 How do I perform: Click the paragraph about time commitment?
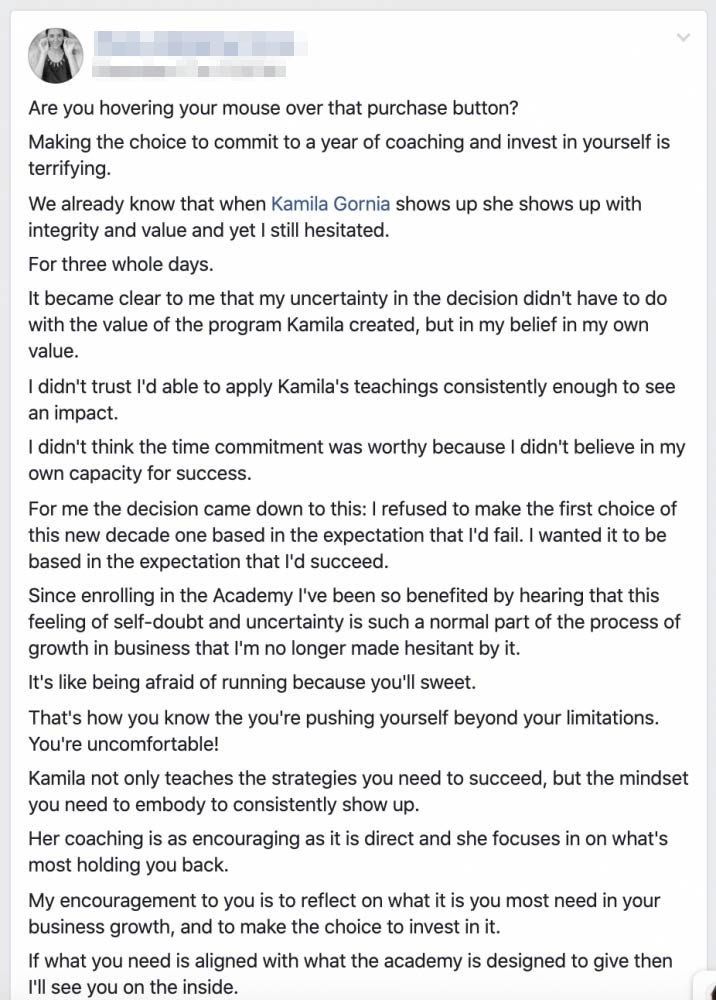tap(356, 460)
